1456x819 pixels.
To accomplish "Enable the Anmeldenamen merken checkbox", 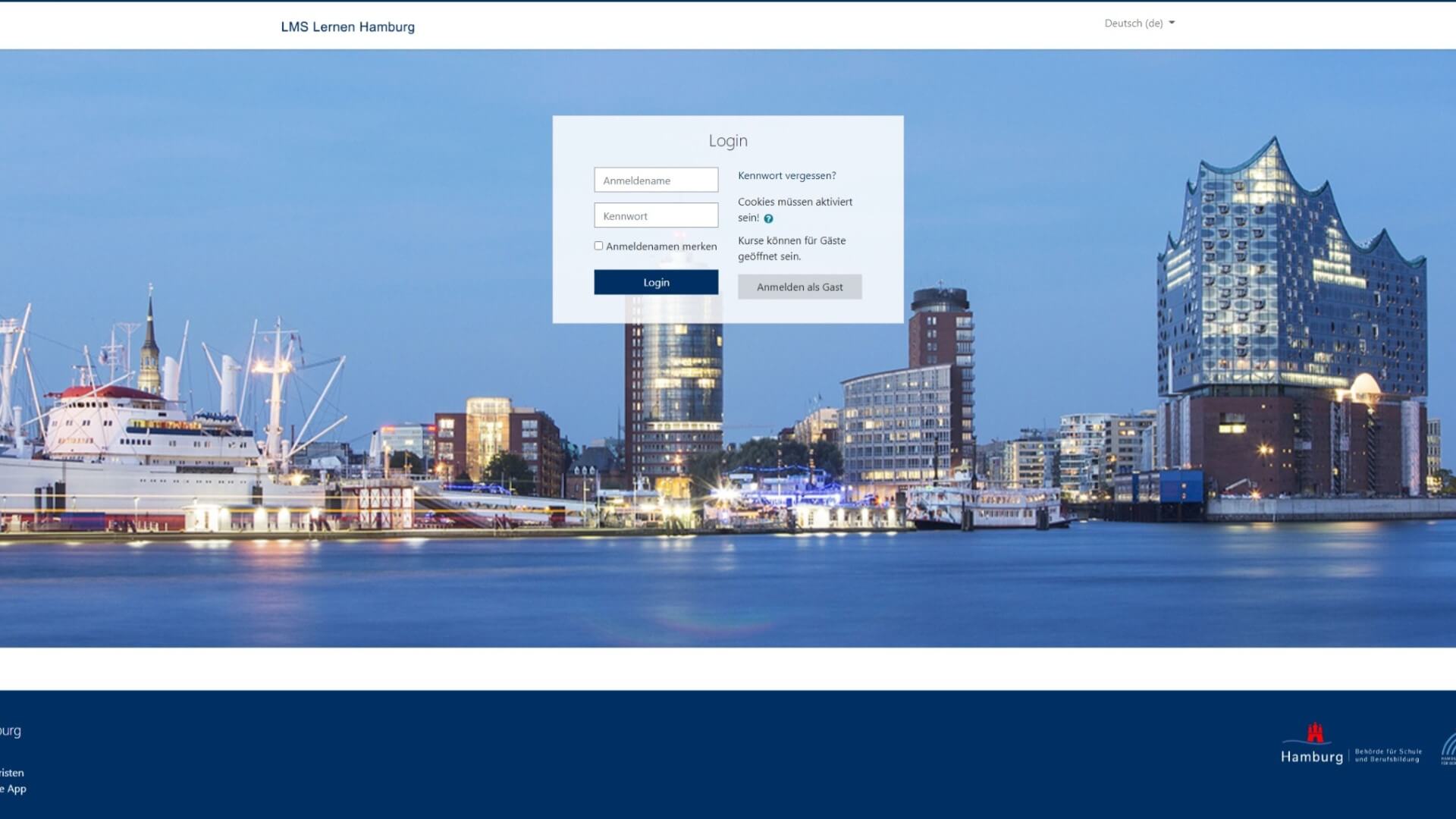I will pyautogui.click(x=598, y=246).
